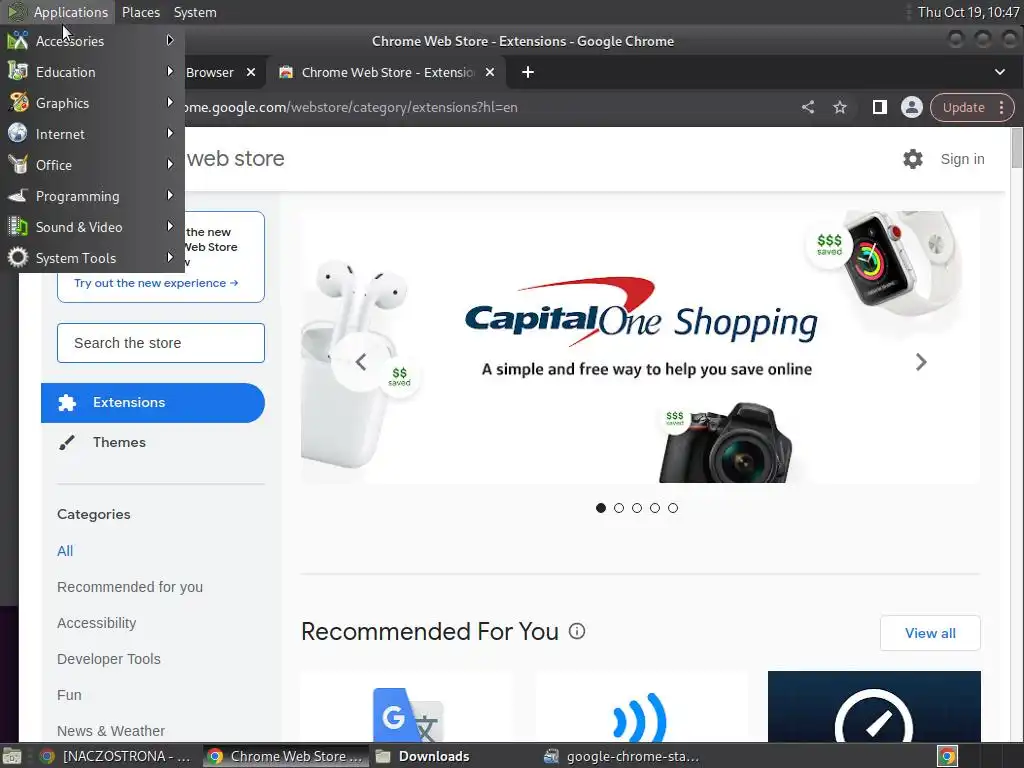1024x768 pixels.
Task: Choose the Accessibility category
Action: [96, 622]
